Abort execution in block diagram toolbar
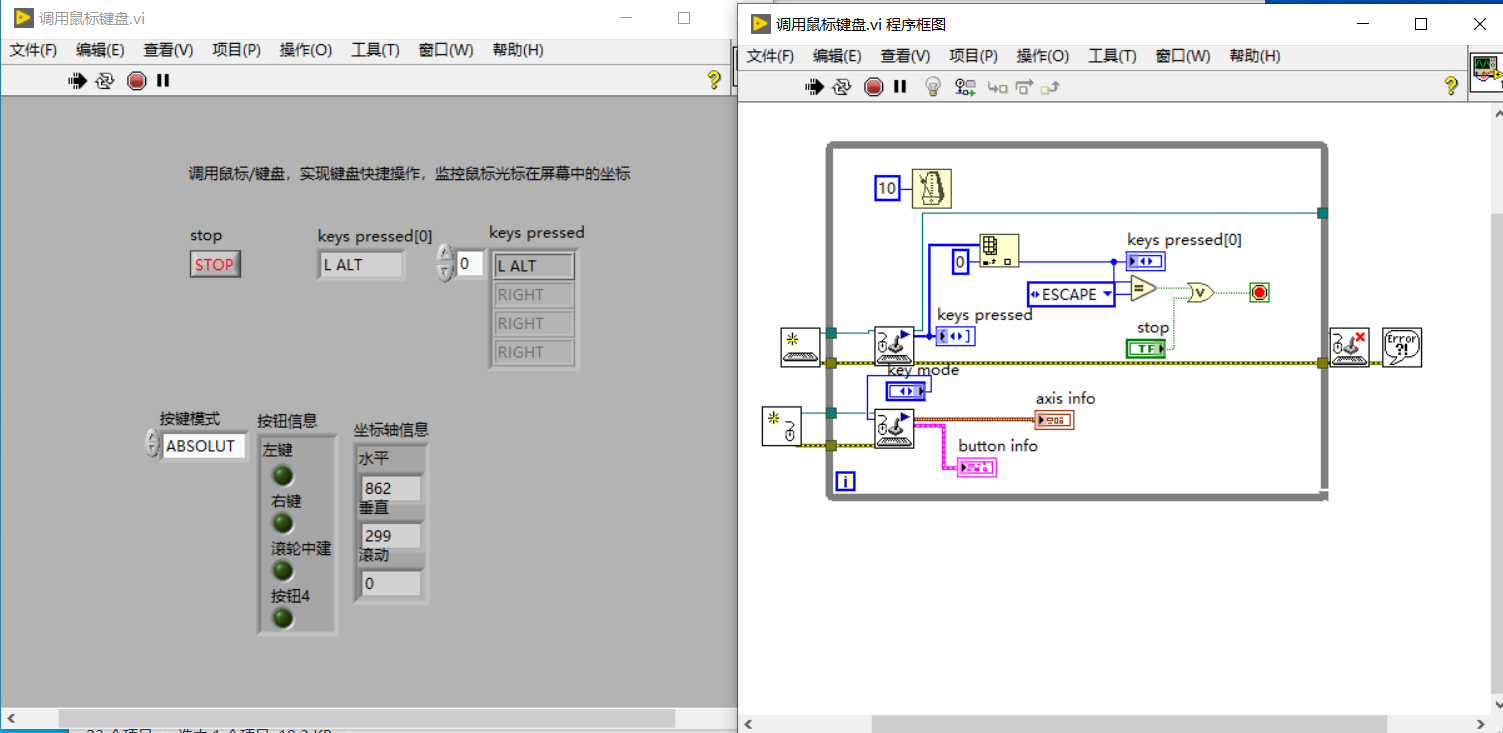 pyautogui.click(x=874, y=87)
